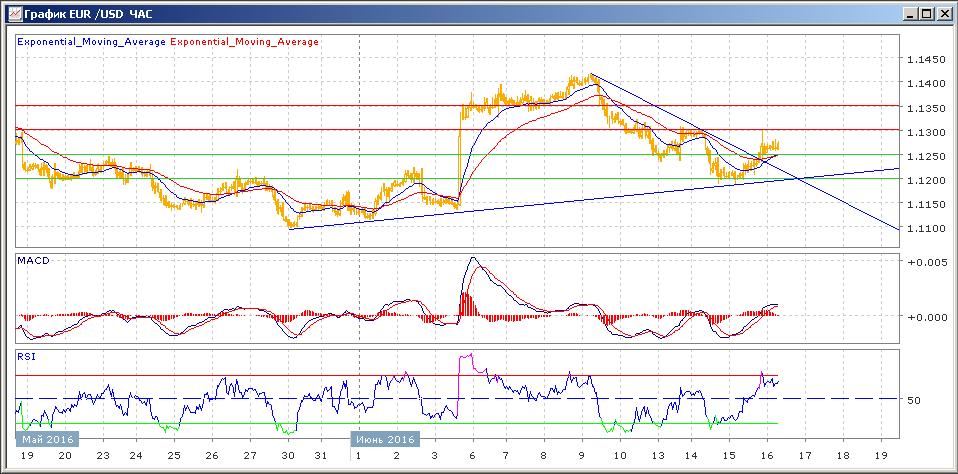Click the RSI panel label

(27, 355)
